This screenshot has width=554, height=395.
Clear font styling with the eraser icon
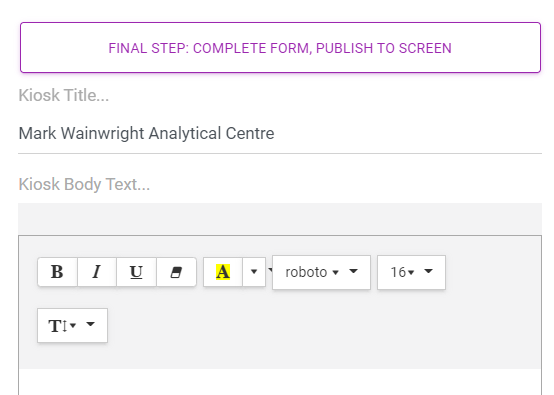point(176,272)
